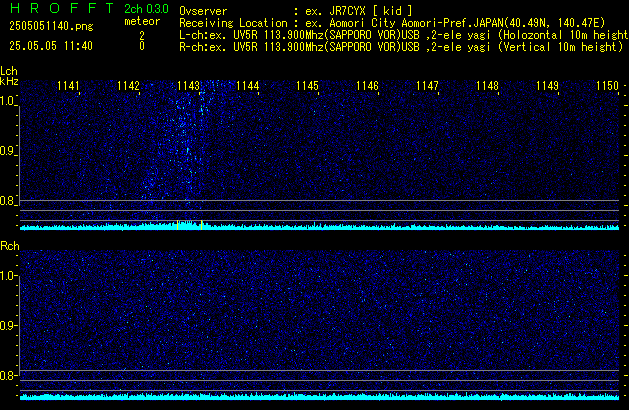Viewport: 629px width, 410px height.
Task: Click the 2ch 0.3.0 version label
Action: [146, 9]
